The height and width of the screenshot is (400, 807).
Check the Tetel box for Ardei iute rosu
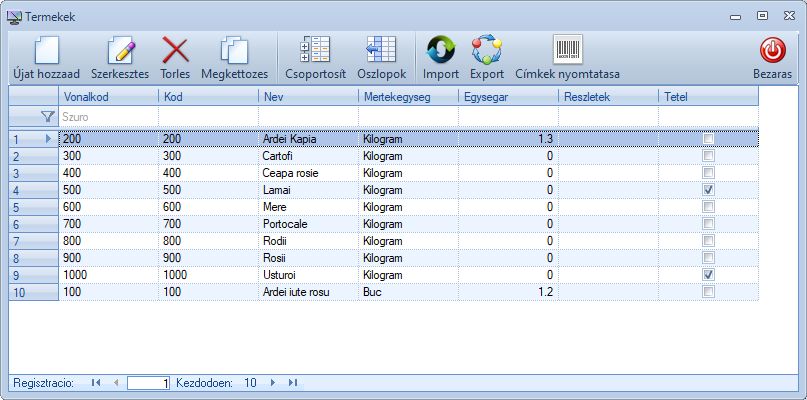709,291
